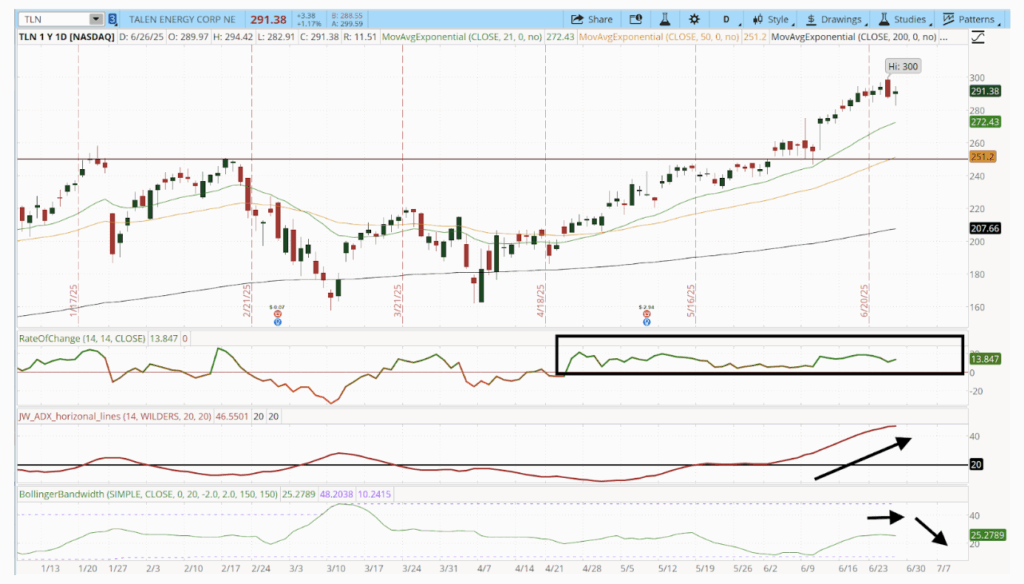Click the drawing tool icon below Patterns
Viewport: 1024px width, 584px height.
coord(978,37)
